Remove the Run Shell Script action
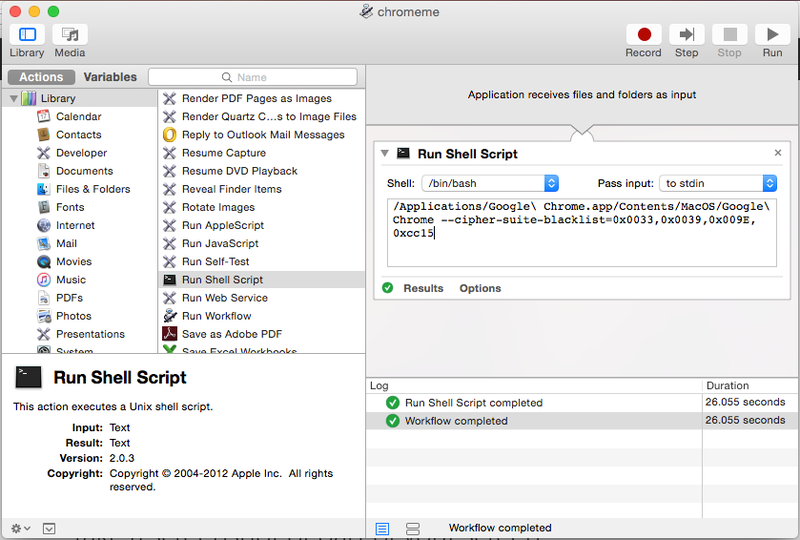This screenshot has height=540, width=800. tap(778, 153)
